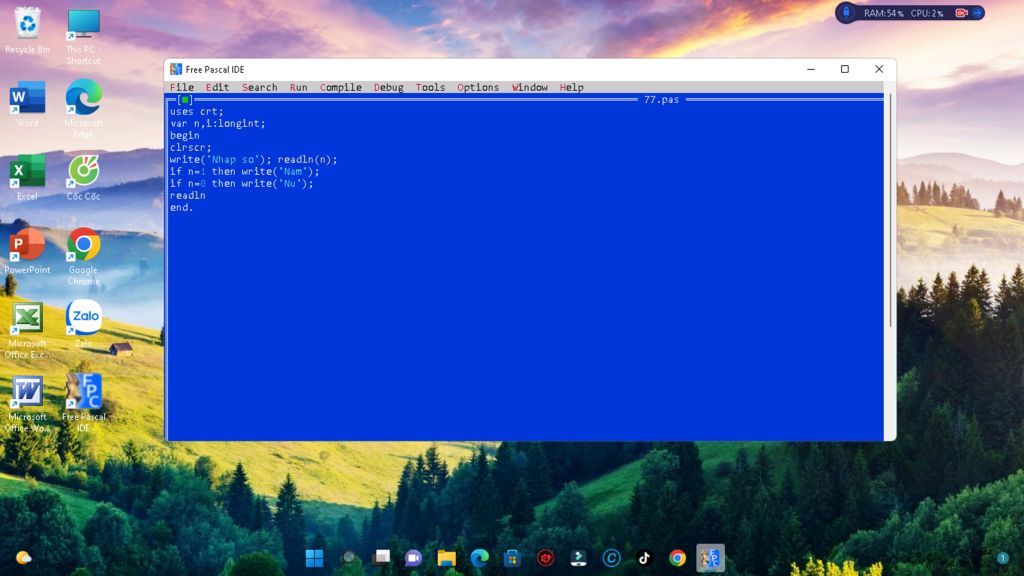This screenshot has width=1024, height=576.
Task: Click the 77.pas window title
Action: click(662, 99)
